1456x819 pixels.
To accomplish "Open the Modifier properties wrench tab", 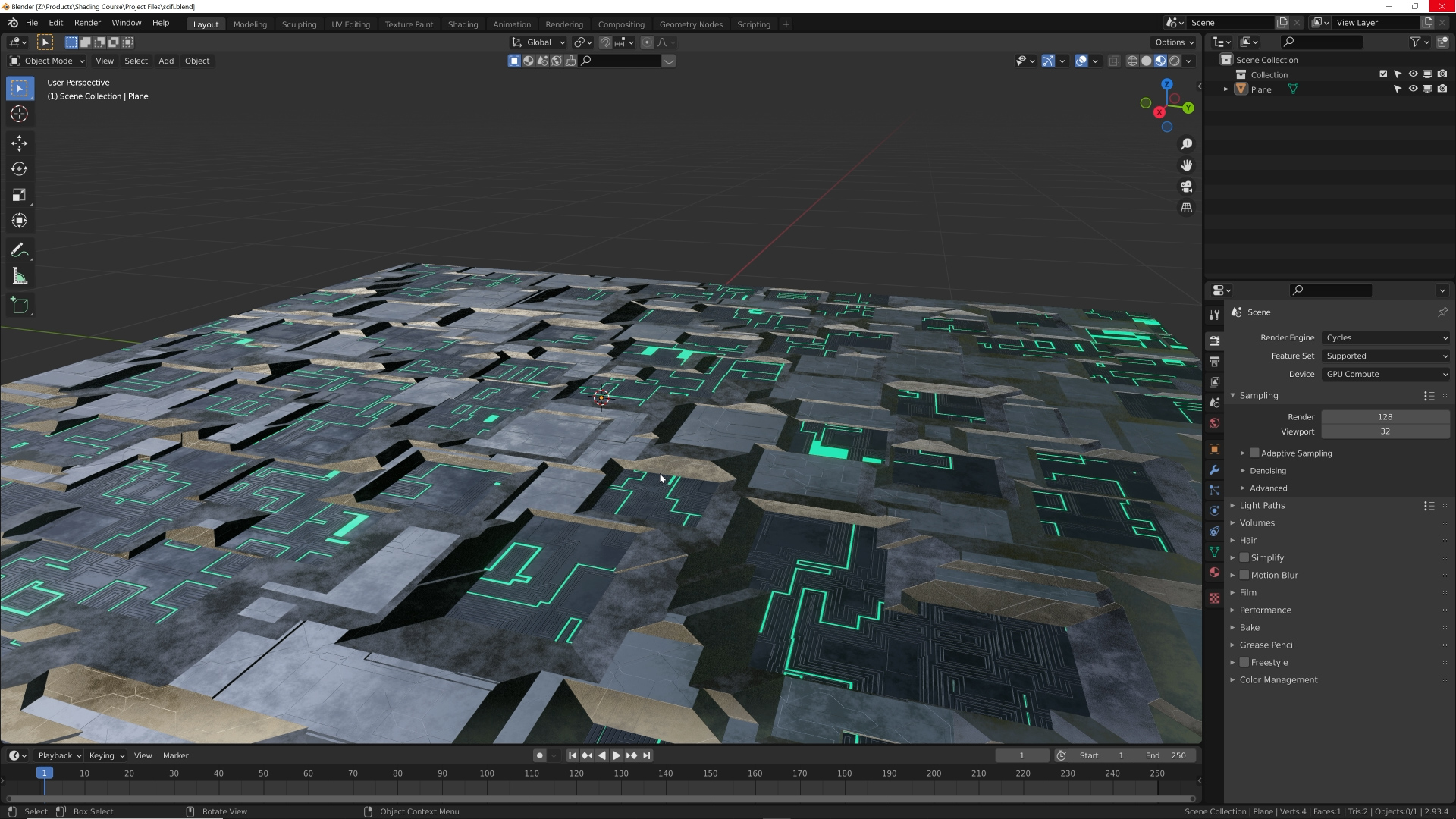I will (1214, 470).
